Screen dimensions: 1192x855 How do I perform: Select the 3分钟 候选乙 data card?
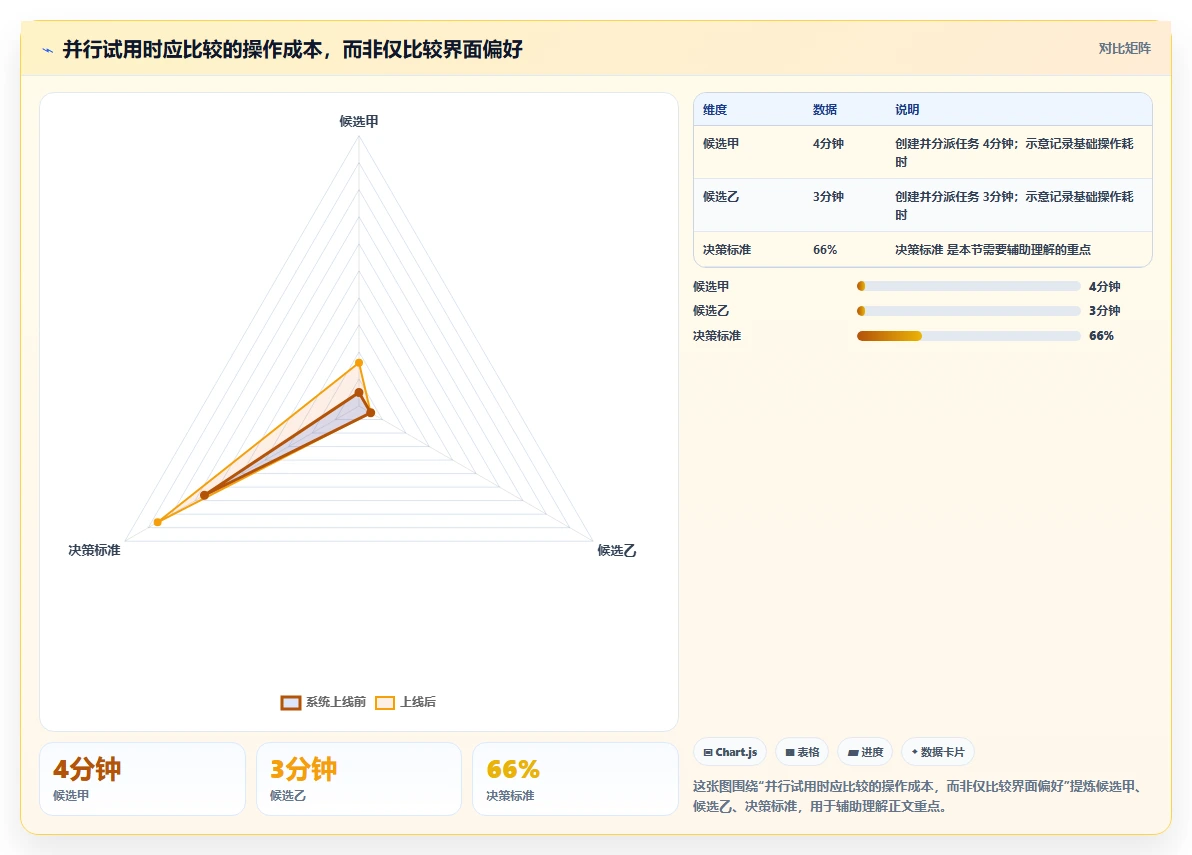(x=359, y=779)
